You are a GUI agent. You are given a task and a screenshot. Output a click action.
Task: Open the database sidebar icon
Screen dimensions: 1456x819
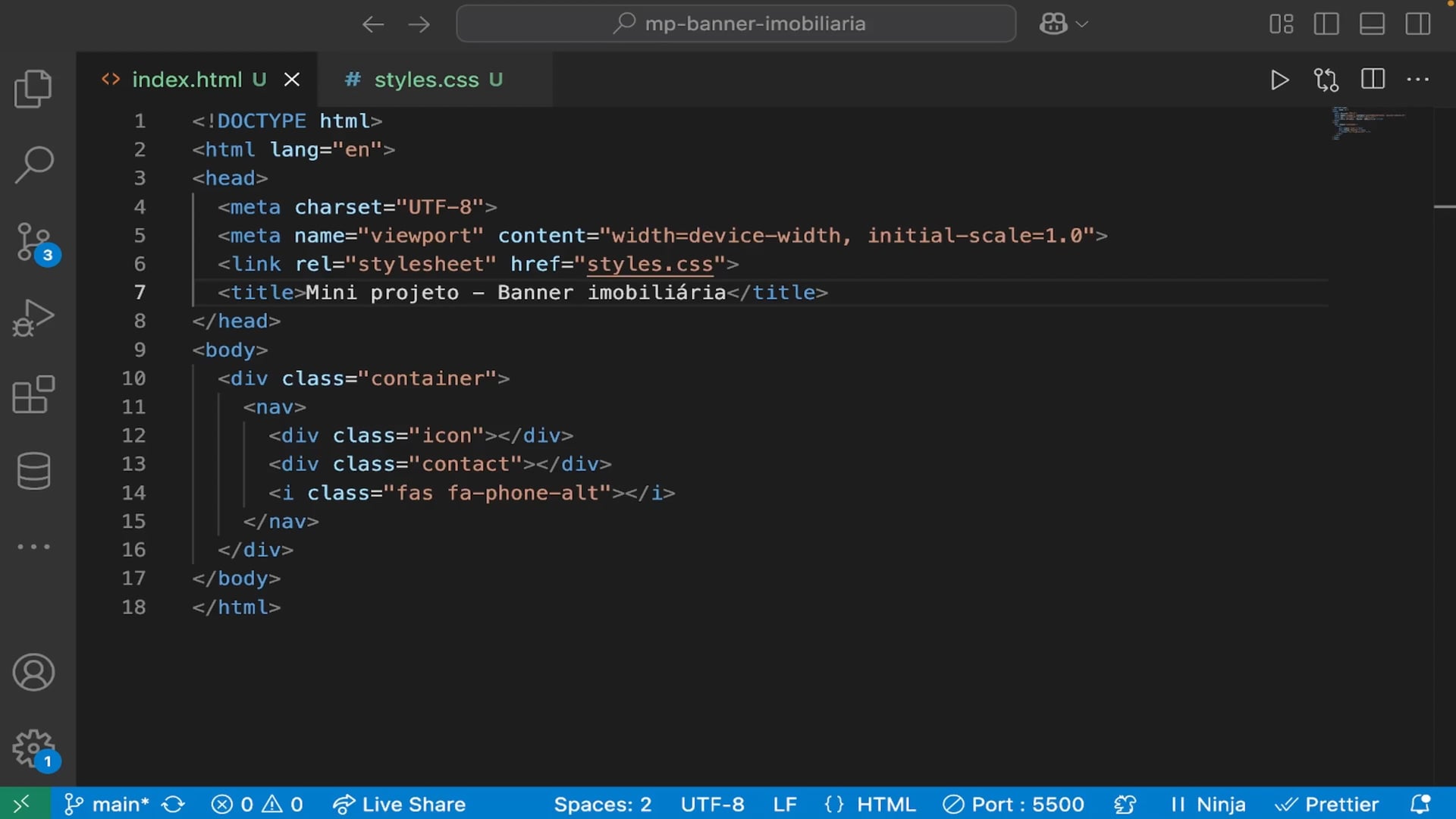pyautogui.click(x=33, y=471)
